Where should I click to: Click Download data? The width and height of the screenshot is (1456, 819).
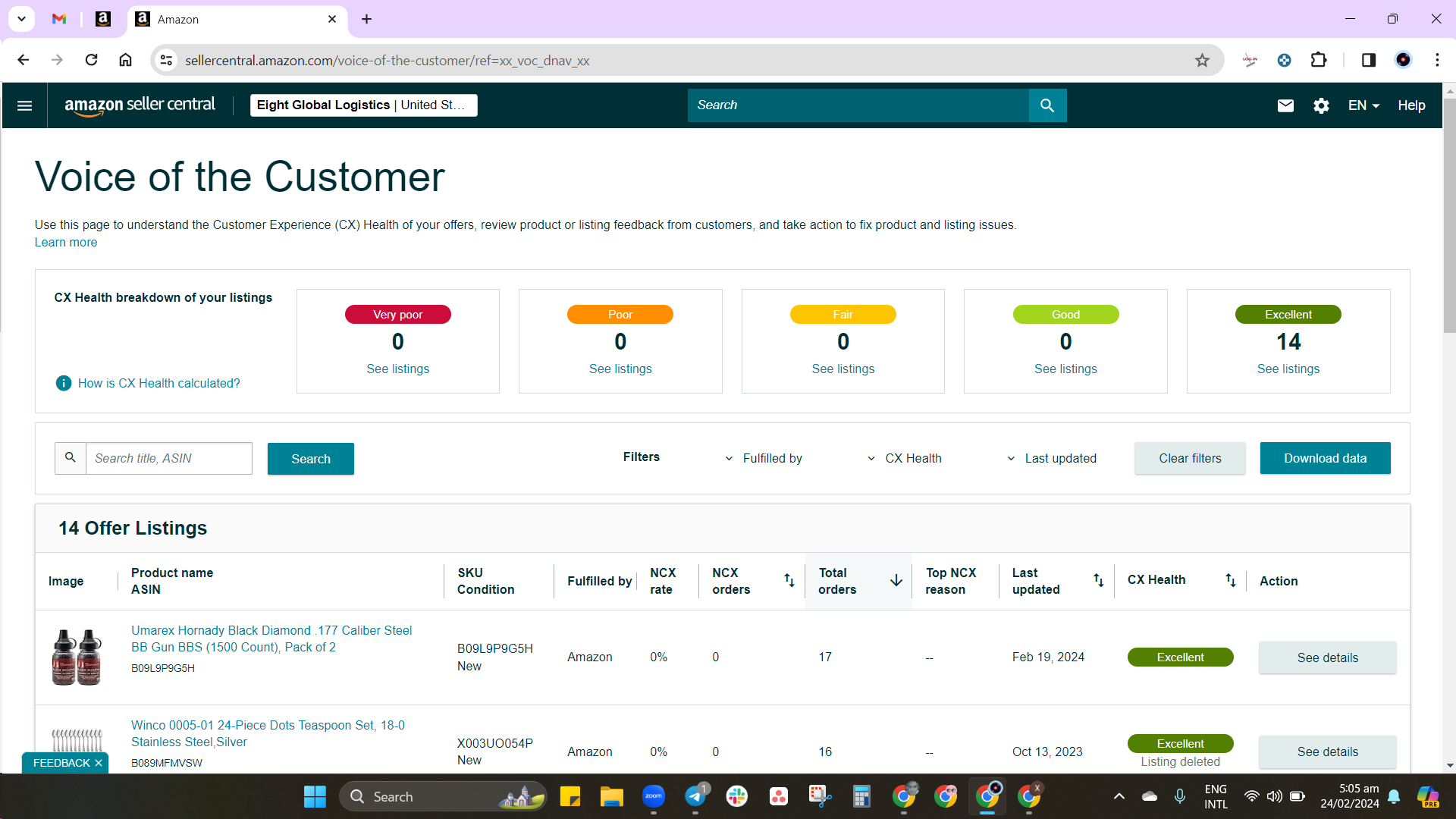1325,458
